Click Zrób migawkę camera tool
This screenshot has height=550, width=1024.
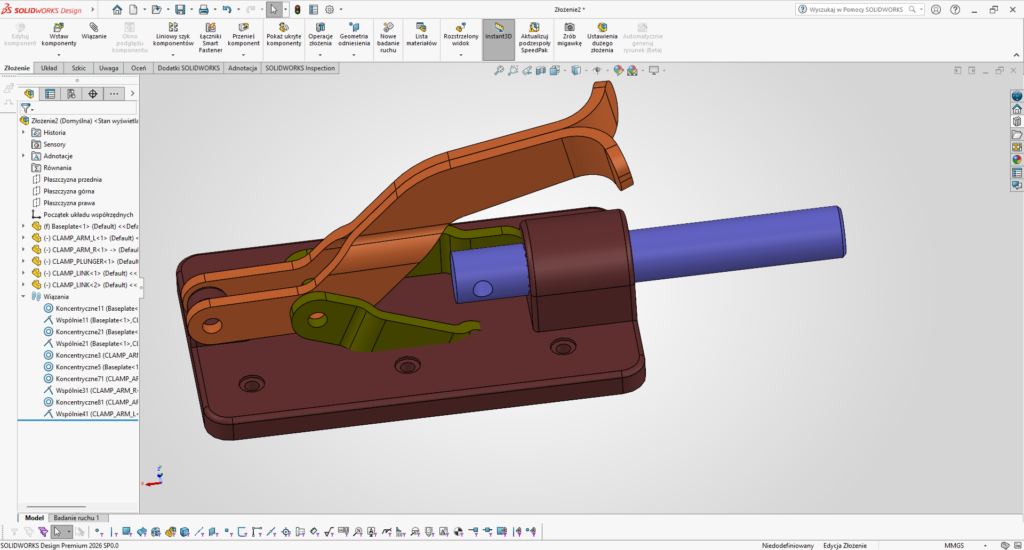pos(569,35)
